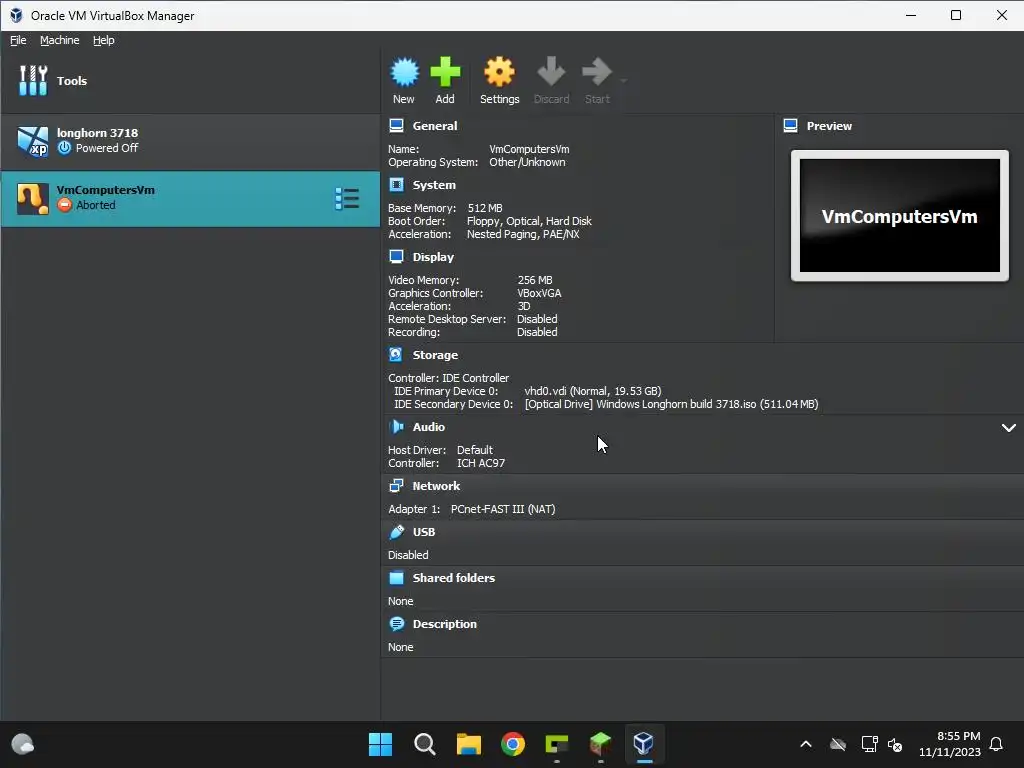Image resolution: width=1024 pixels, height=768 pixels.
Task: Click the Shared folders folder icon
Action: [x=396, y=578]
